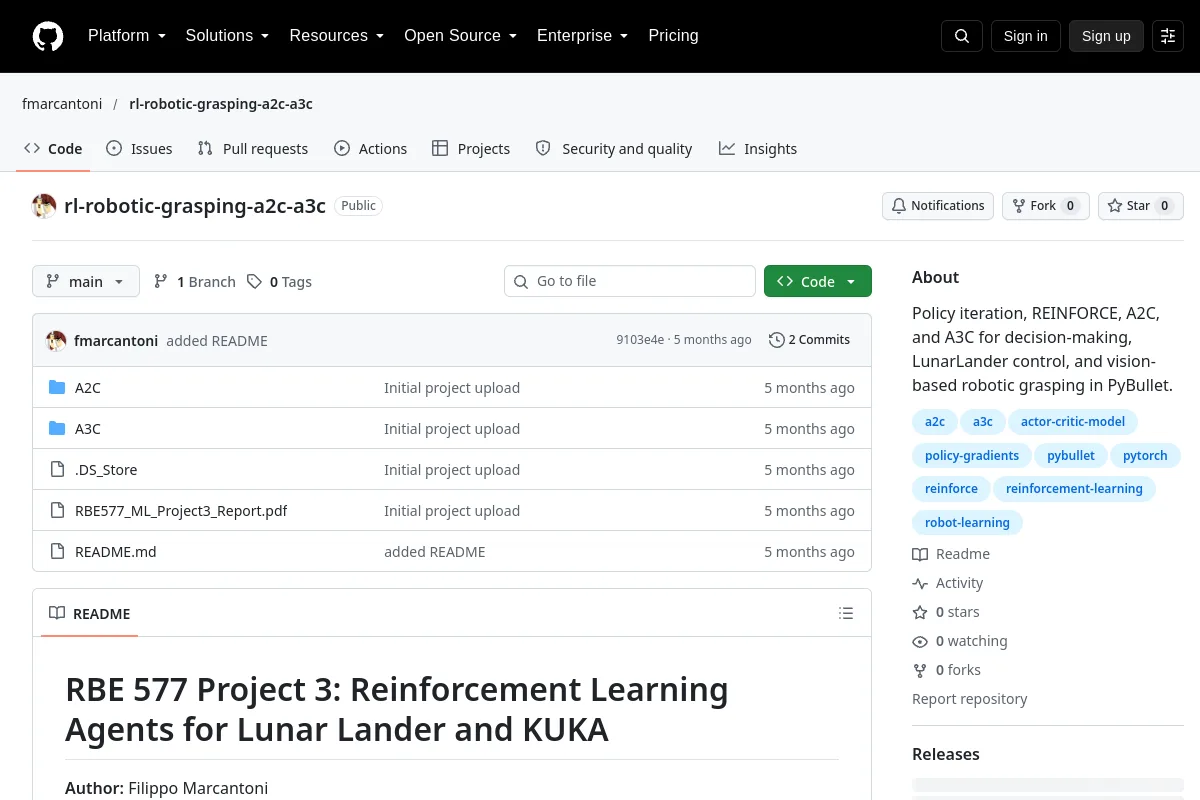Click the book icon in the README tab
This screenshot has height=800, width=1200.
57,613
